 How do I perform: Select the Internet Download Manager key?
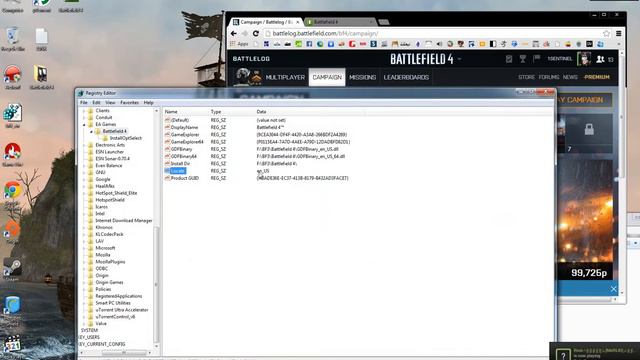[124, 220]
